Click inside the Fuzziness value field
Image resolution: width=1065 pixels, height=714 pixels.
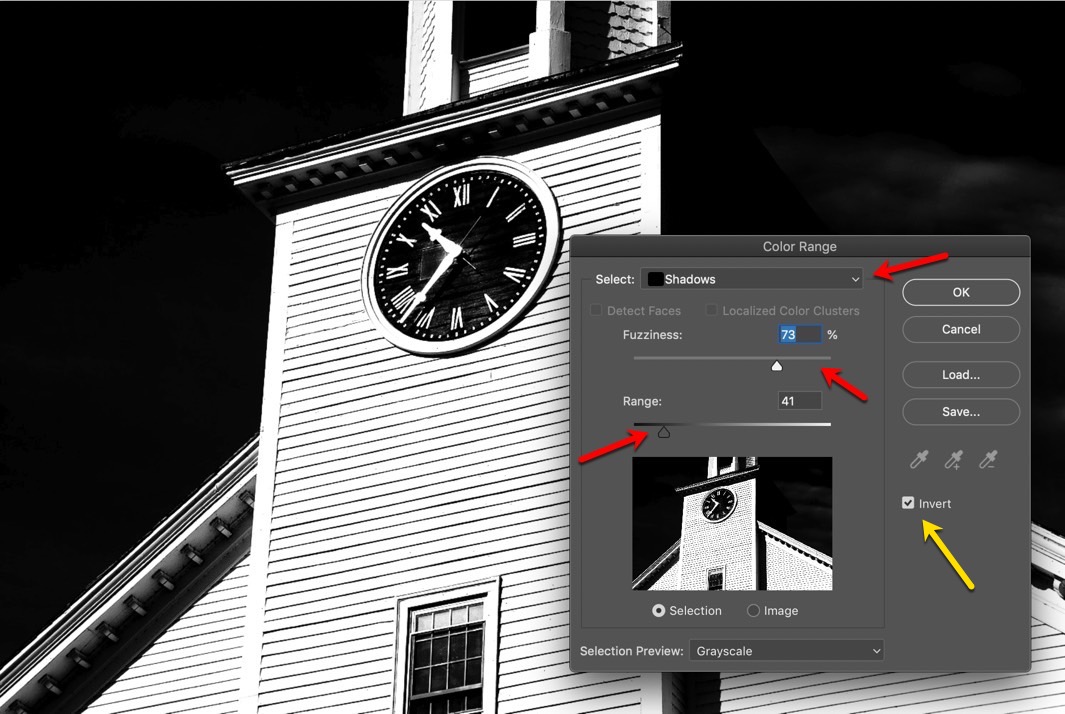799,335
